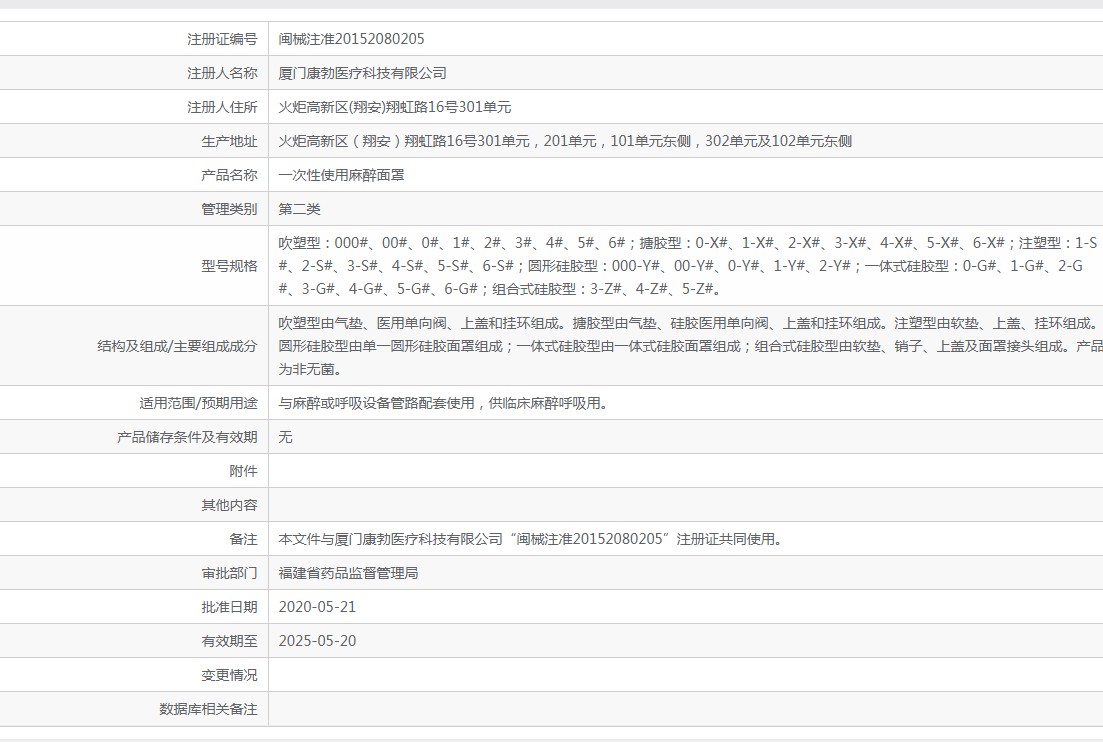Click the 结构及组成/主要组成成分 label
Screen dimensions: 1103x742
(x=177, y=347)
